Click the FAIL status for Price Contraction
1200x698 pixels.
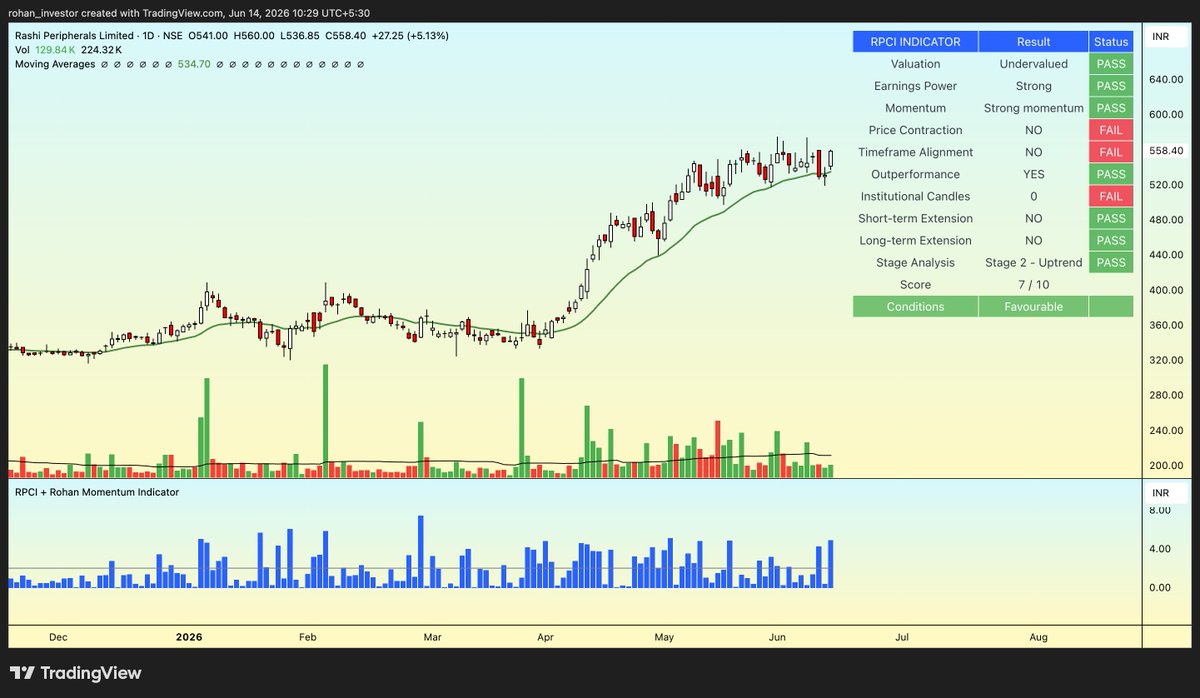(x=1111, y=130)
